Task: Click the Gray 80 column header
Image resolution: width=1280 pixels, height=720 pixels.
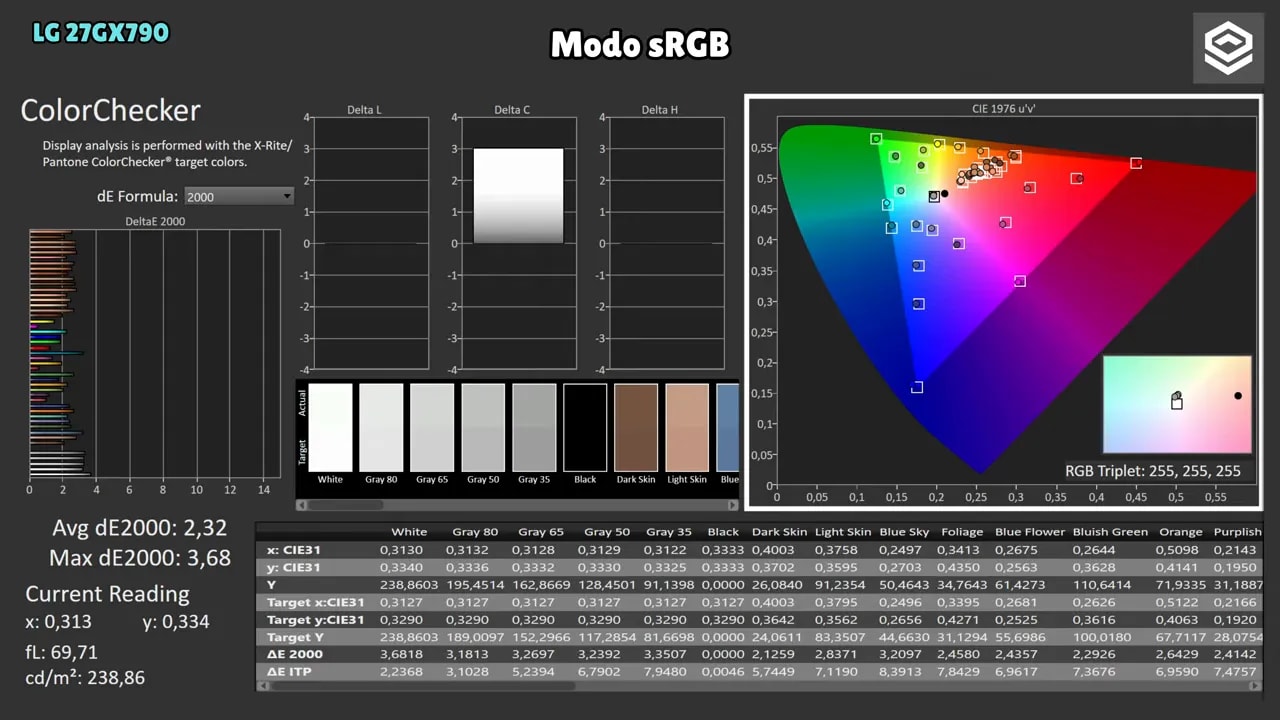Action: pyautogui.click(x=475, y=532)
